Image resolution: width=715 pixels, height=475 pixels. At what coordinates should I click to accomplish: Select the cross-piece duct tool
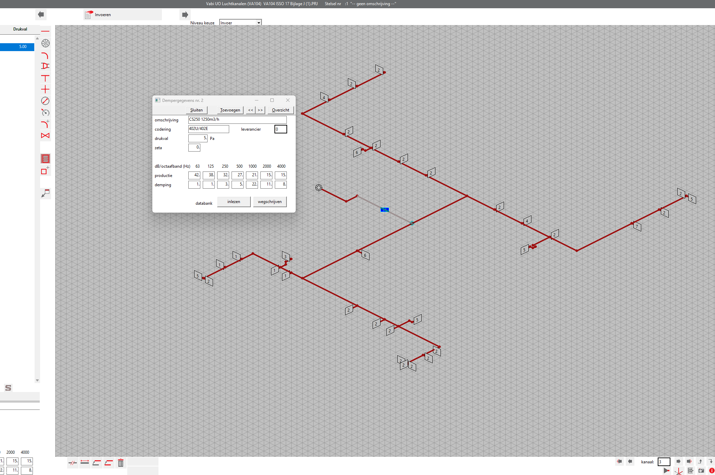pos(45,90)
